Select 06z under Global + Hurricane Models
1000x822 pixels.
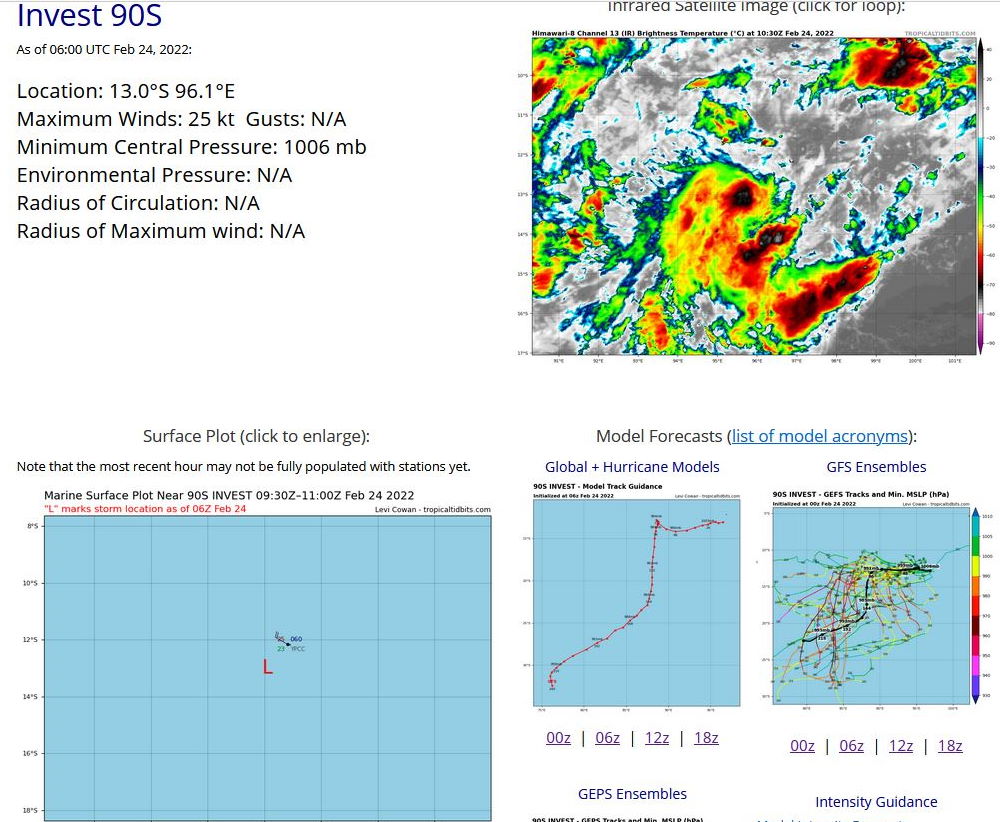coord(607,738)
